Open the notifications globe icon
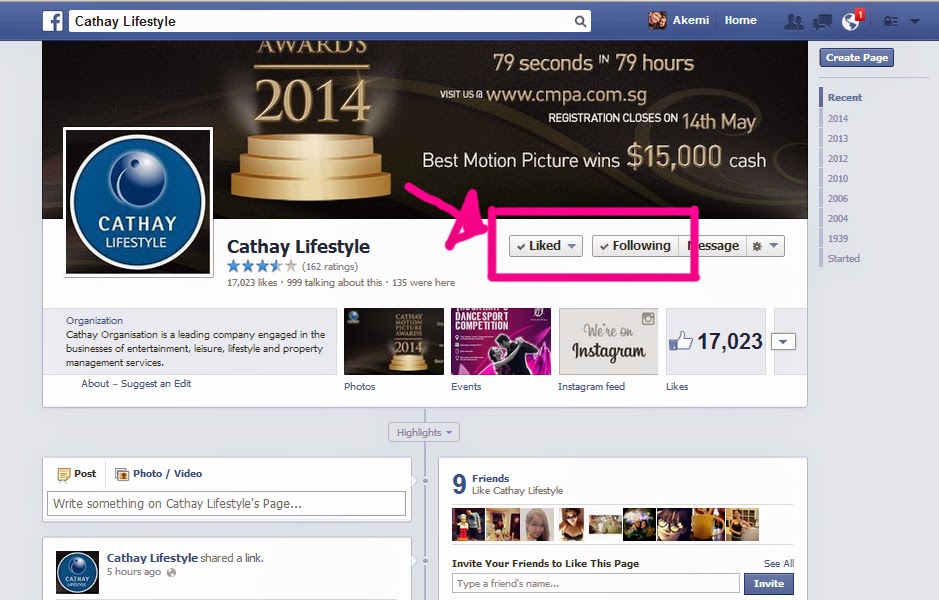Image resolution: width=939 pixels, height=600 pixels. pyautogui.click(x=850, y=22)
